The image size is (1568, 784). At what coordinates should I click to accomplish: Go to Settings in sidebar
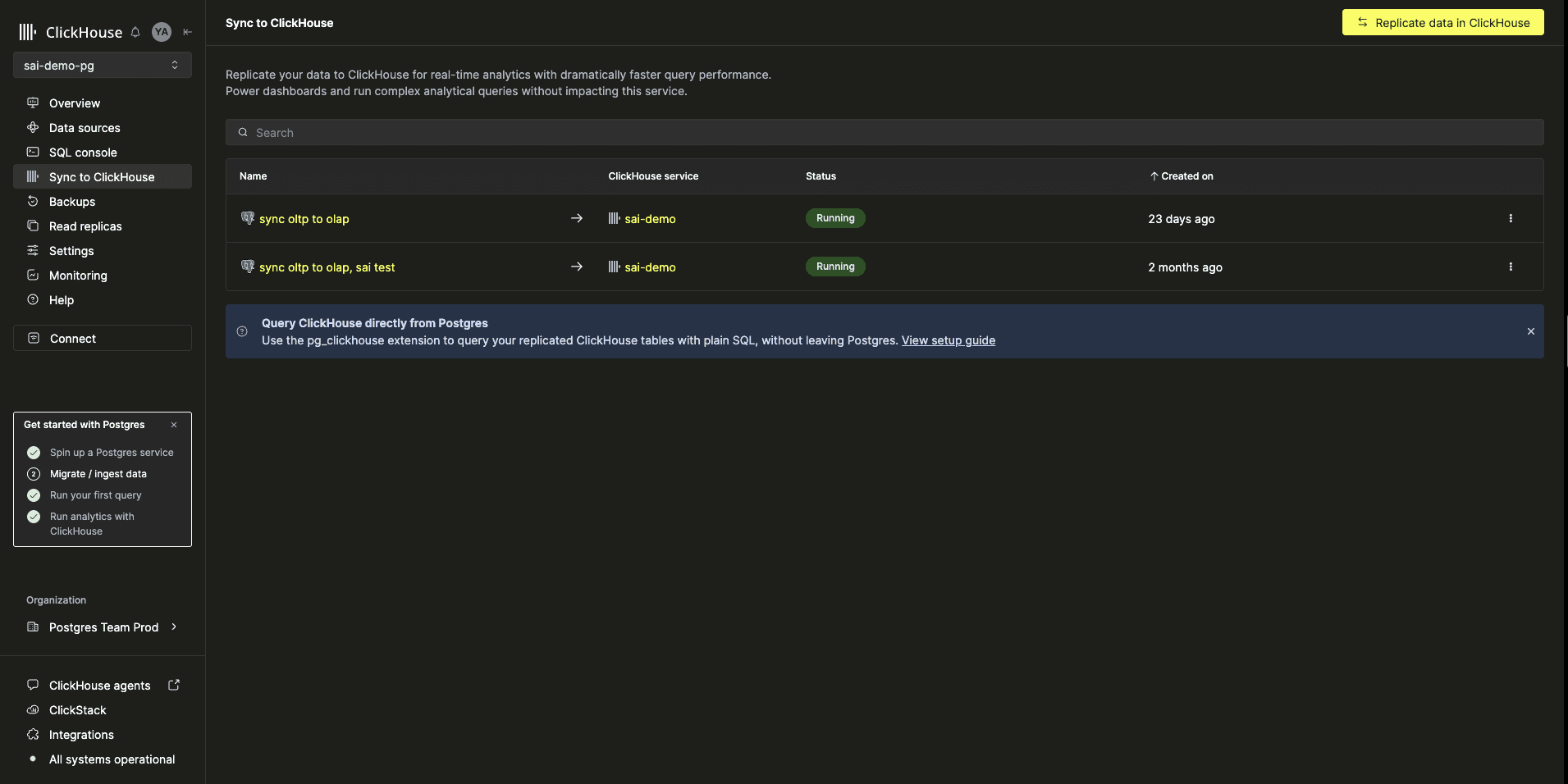click(x=103, y=251)
